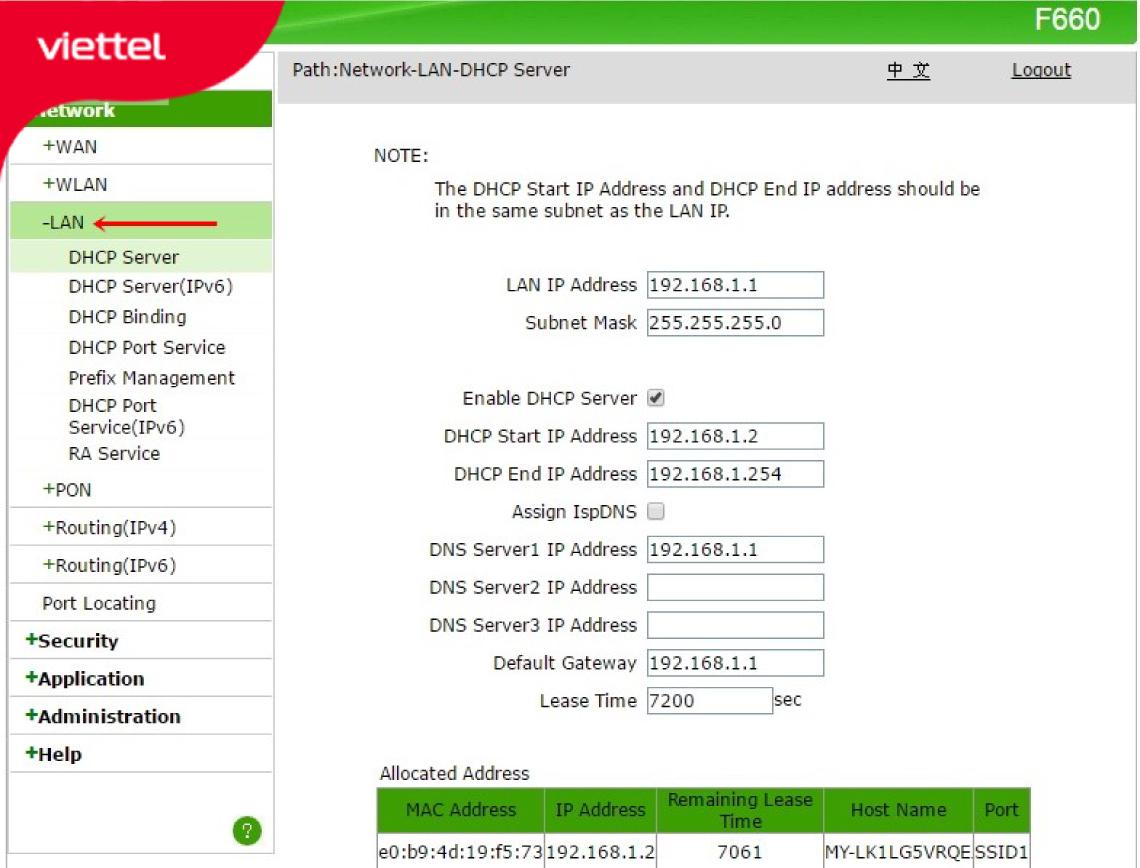1140x868 pixels.
Task: Click Remaining Lease Time column header
Action: pyautogui.click(x=740, y=810)
